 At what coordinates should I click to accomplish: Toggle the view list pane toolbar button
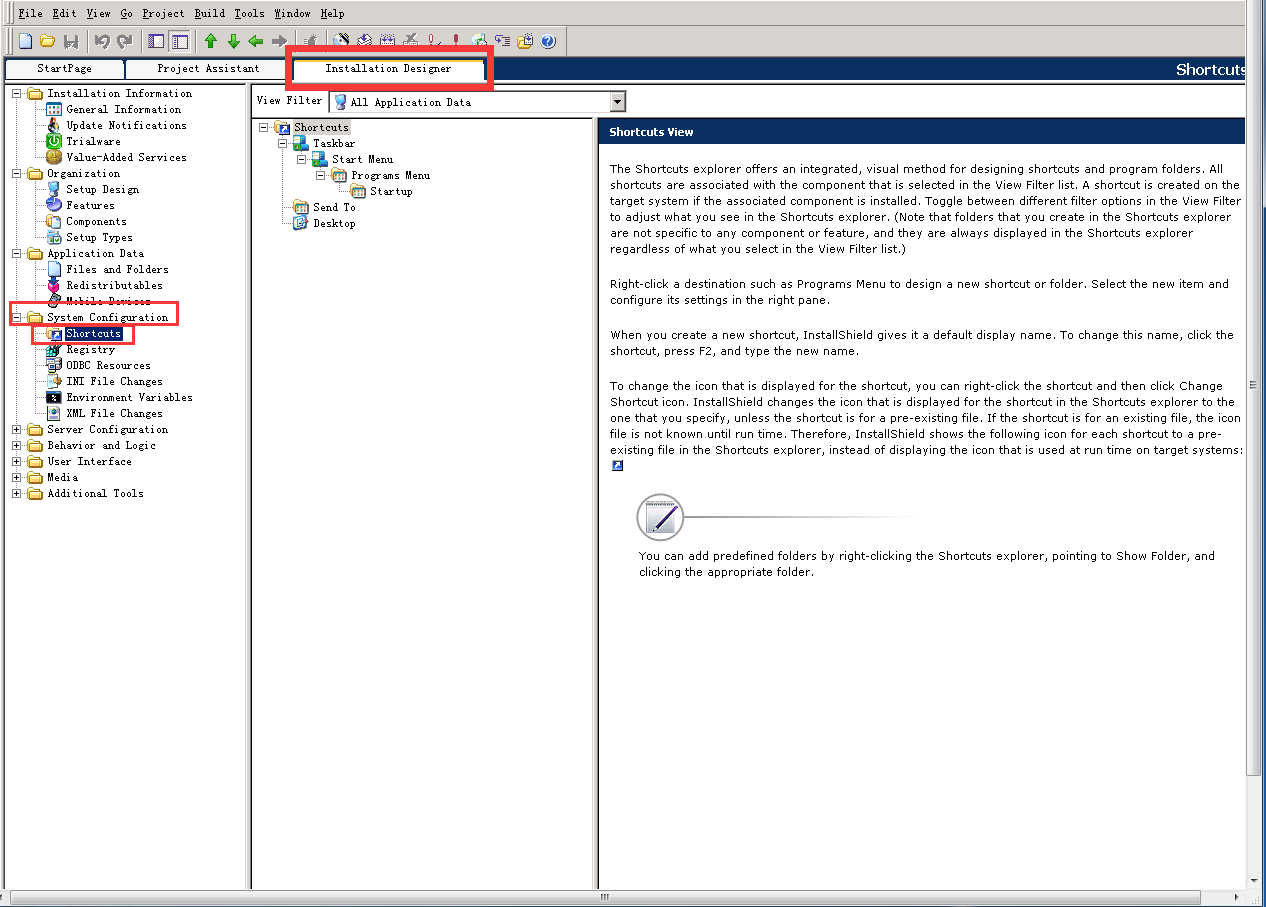click(x=180, y=41)
